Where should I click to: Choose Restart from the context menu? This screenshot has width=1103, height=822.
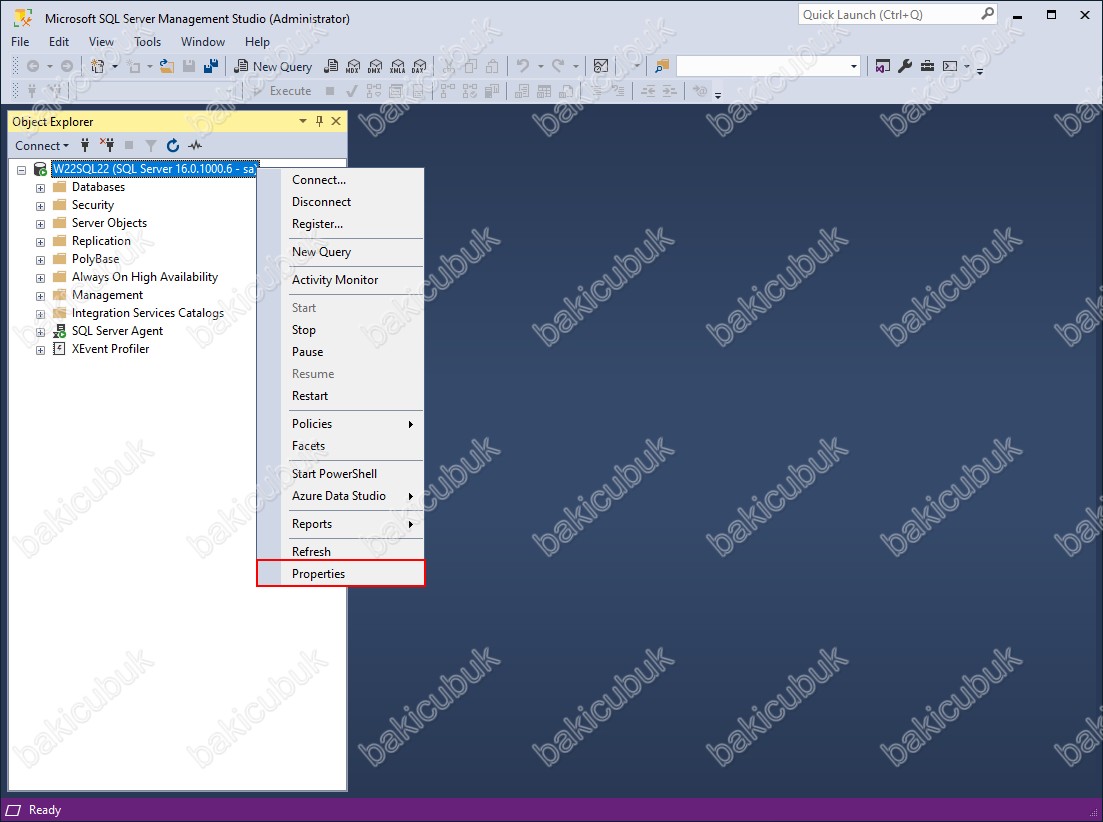[340, 396]
